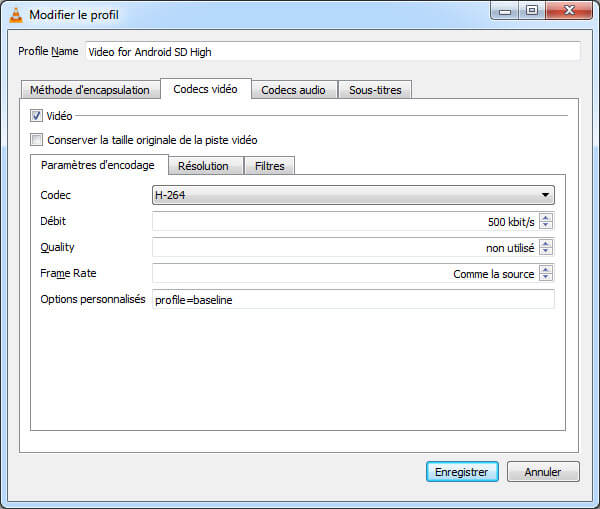Image resolution: width=600 pixels, height=509 pixels.
Task: Uncheck the Vidéo checkbox
Action: (37, 116)
